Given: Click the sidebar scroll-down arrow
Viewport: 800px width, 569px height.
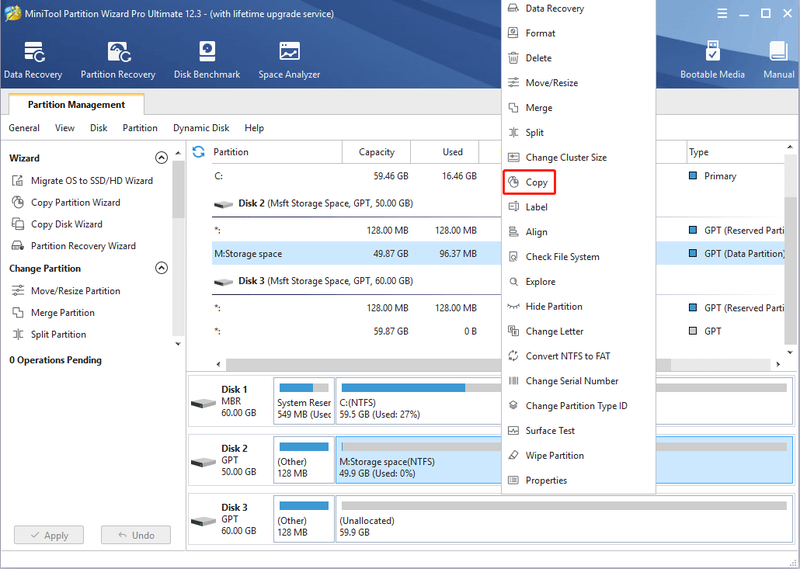Looking at the screenshot, I should tap(178, 344).
